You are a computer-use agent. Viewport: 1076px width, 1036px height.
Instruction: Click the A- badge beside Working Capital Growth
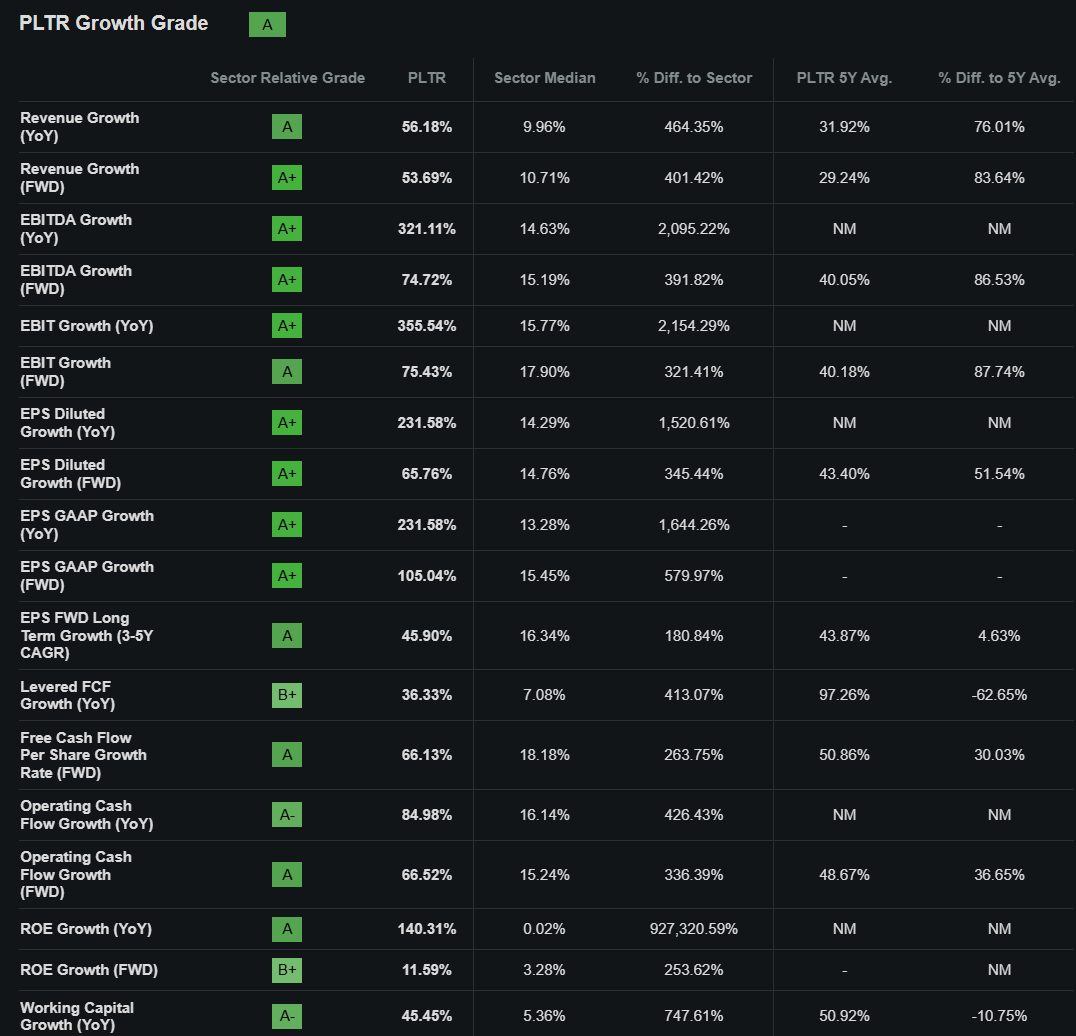point(287,1015)
